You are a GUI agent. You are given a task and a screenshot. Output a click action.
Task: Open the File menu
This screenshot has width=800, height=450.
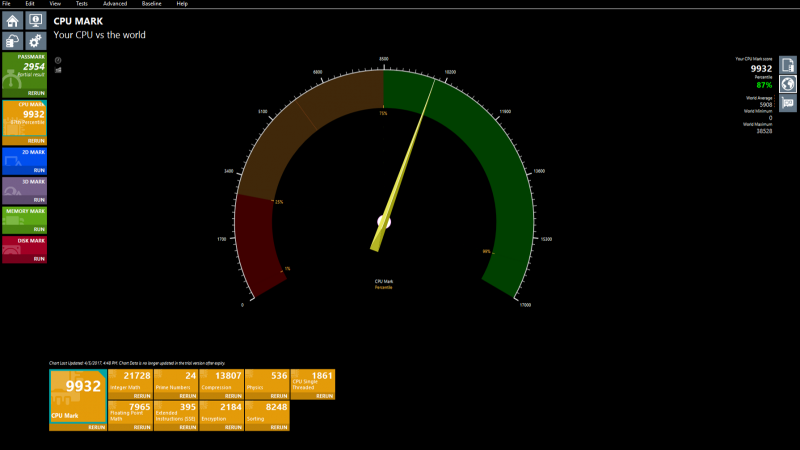point(7,4)
